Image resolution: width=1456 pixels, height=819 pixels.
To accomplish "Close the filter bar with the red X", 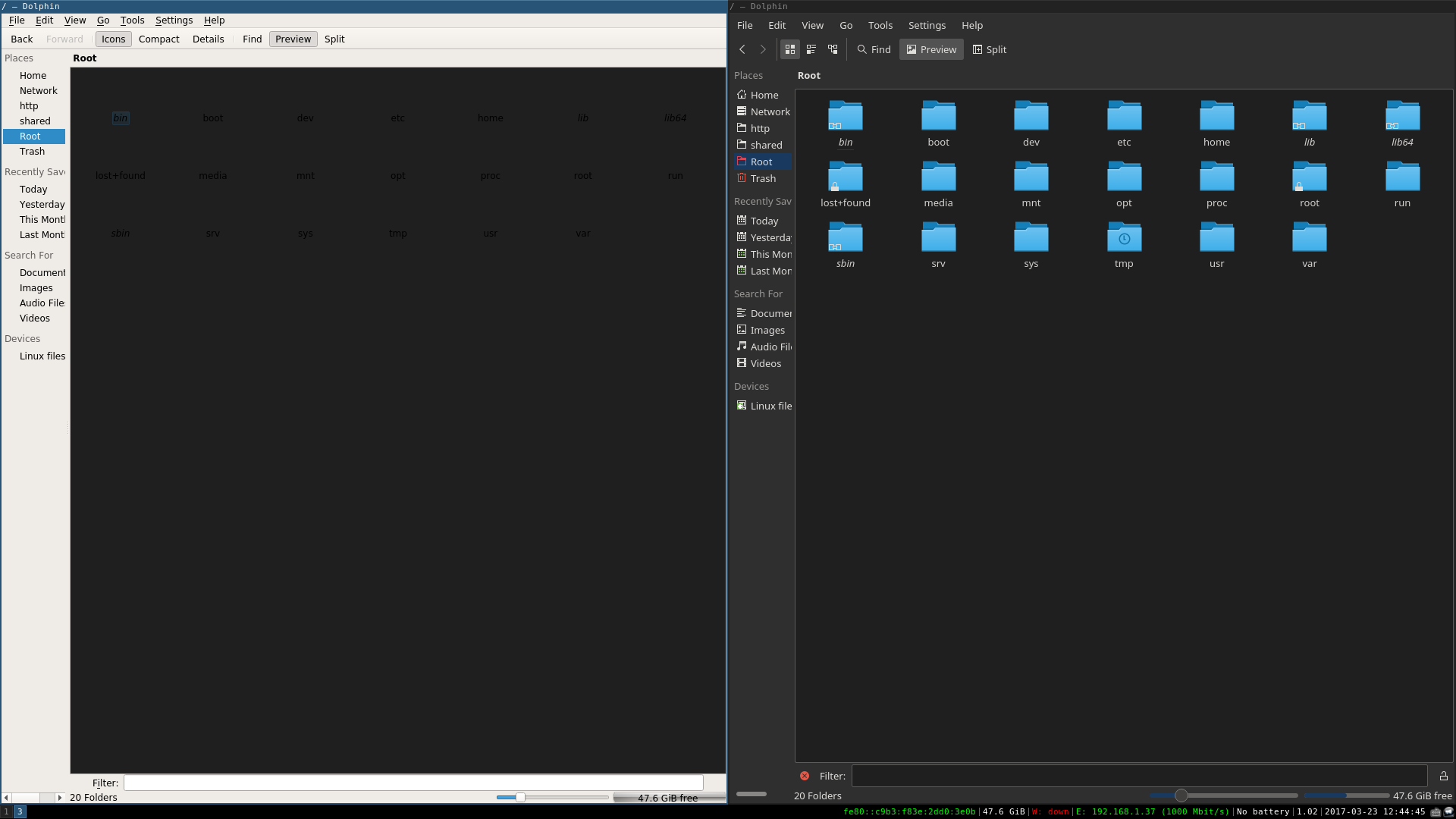I will tap(805, 776).
